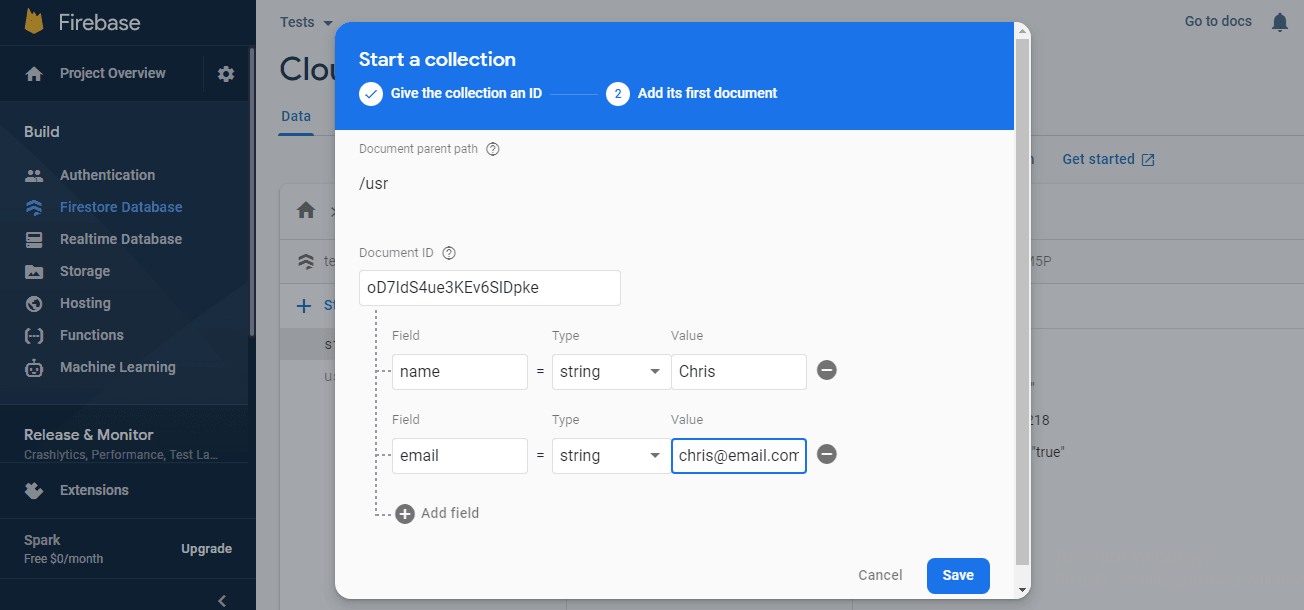Screen dimensions: 1304x610
Task: Click the Go to docs link
Action: 1217,21
